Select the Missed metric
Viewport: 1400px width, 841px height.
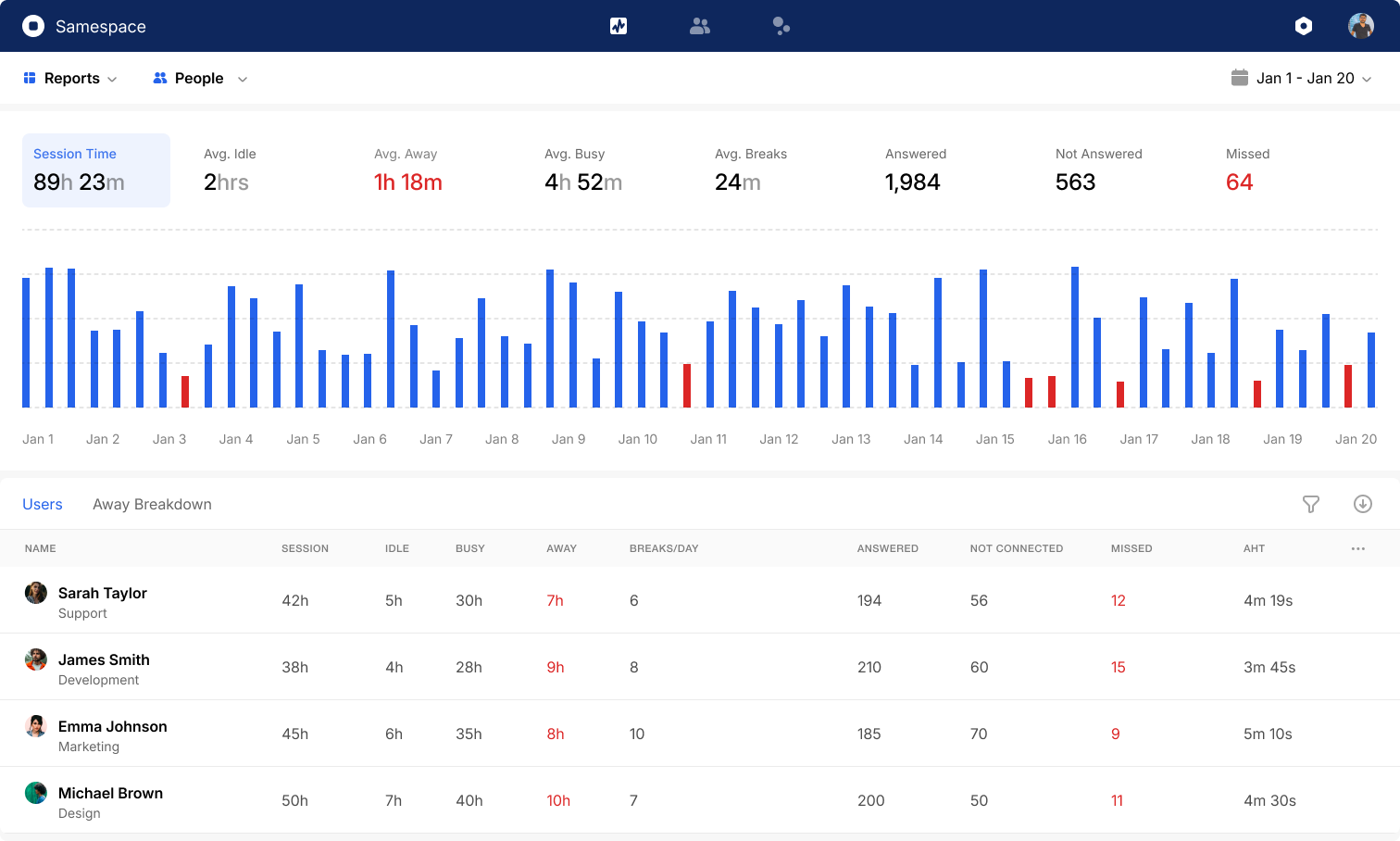point(1248,170)
